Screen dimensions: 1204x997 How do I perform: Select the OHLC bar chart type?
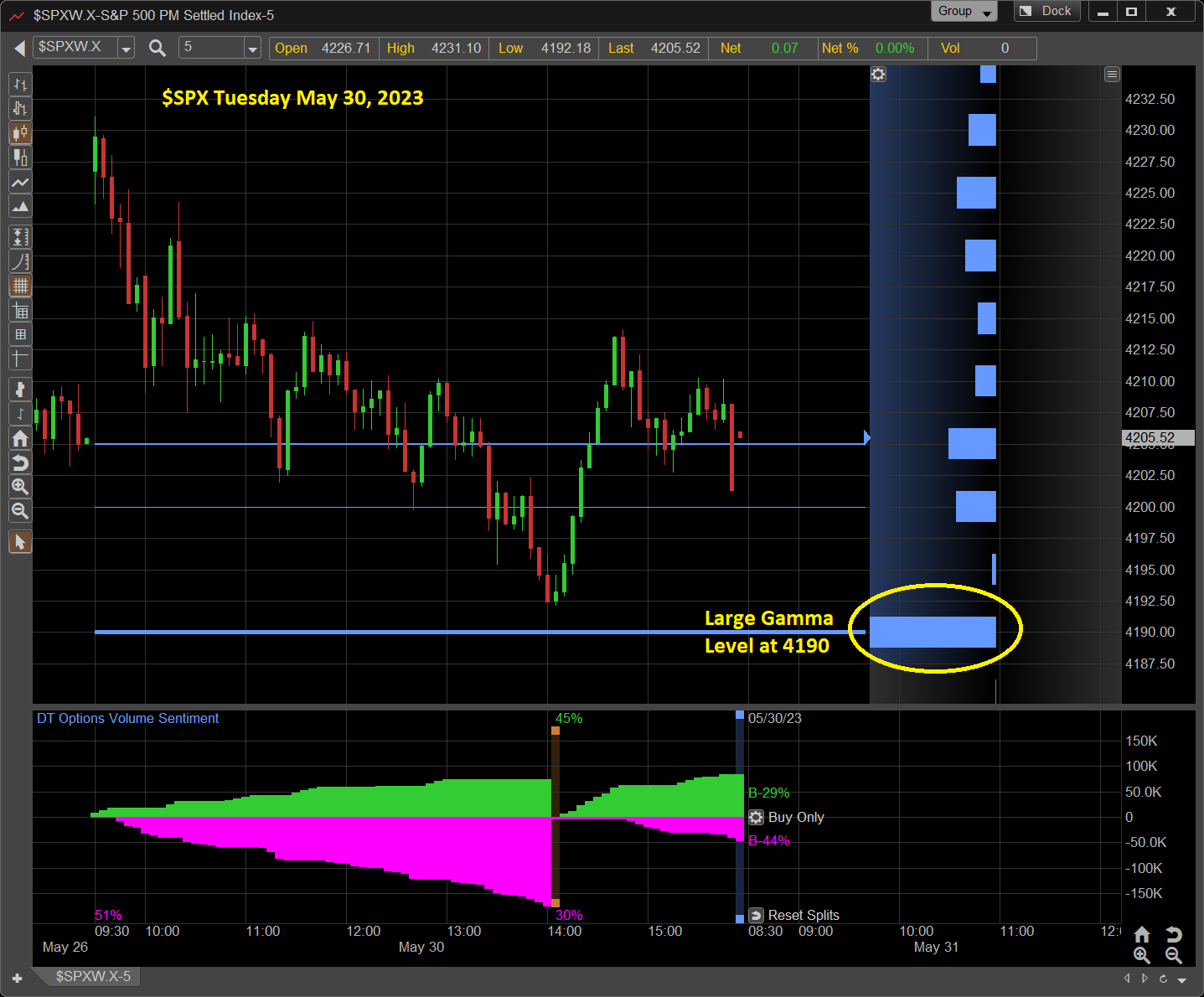pos(20,85)
